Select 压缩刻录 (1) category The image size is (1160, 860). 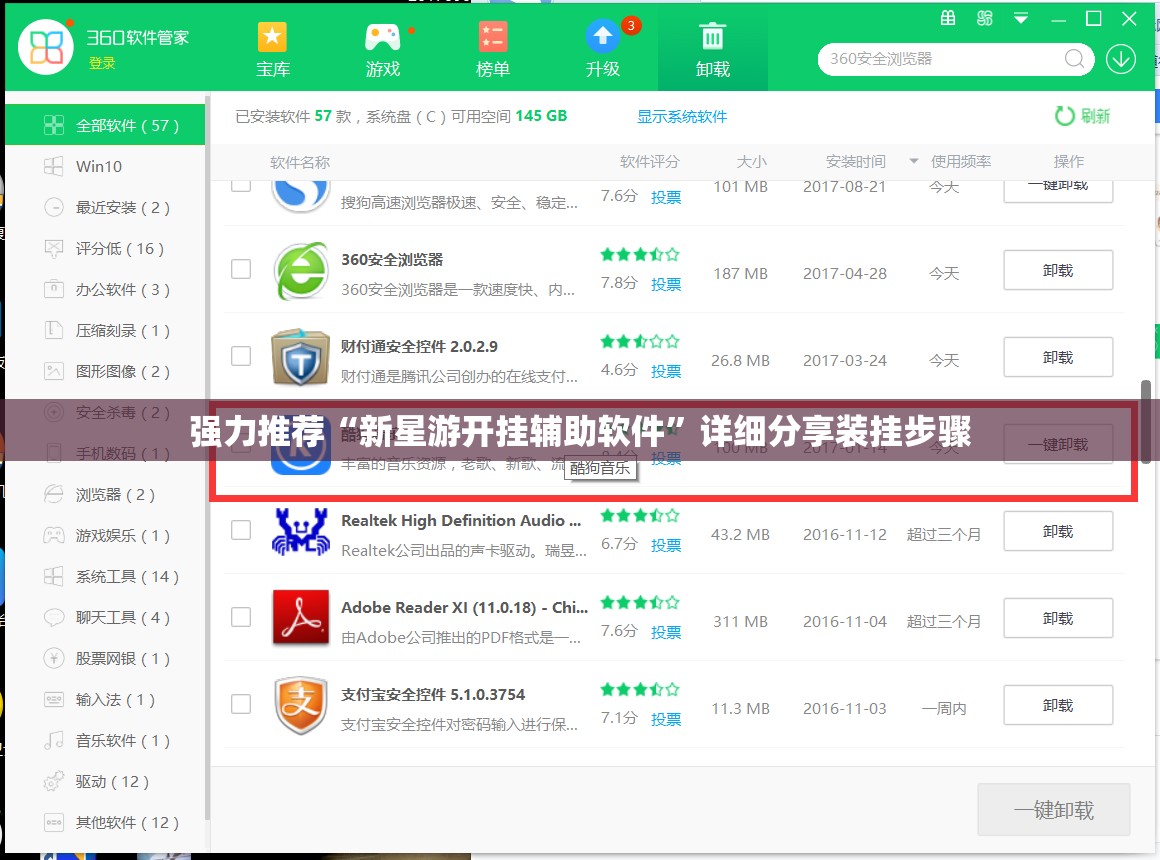pos(105,331)
